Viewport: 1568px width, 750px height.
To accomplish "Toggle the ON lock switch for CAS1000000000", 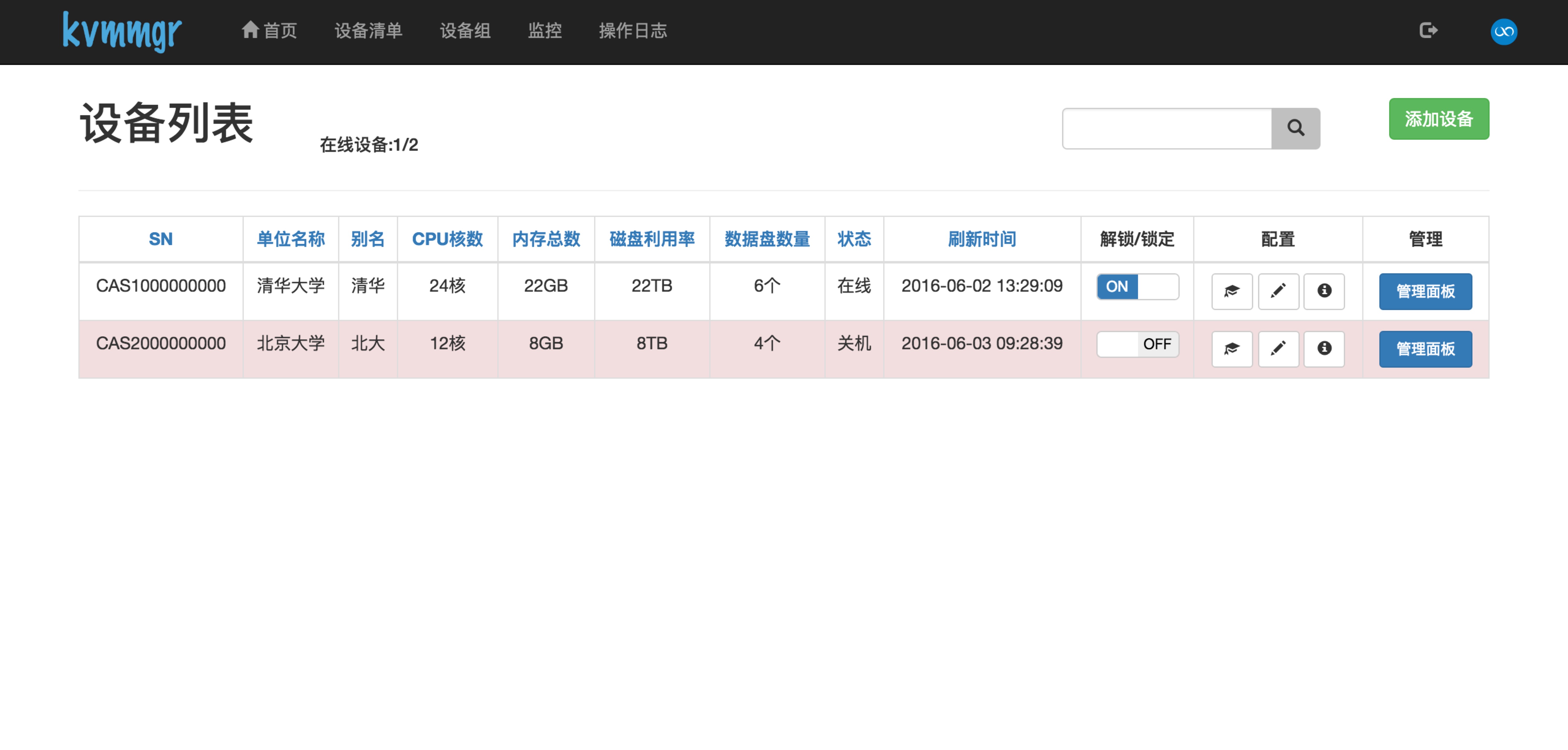I will tap(1137, 287).
